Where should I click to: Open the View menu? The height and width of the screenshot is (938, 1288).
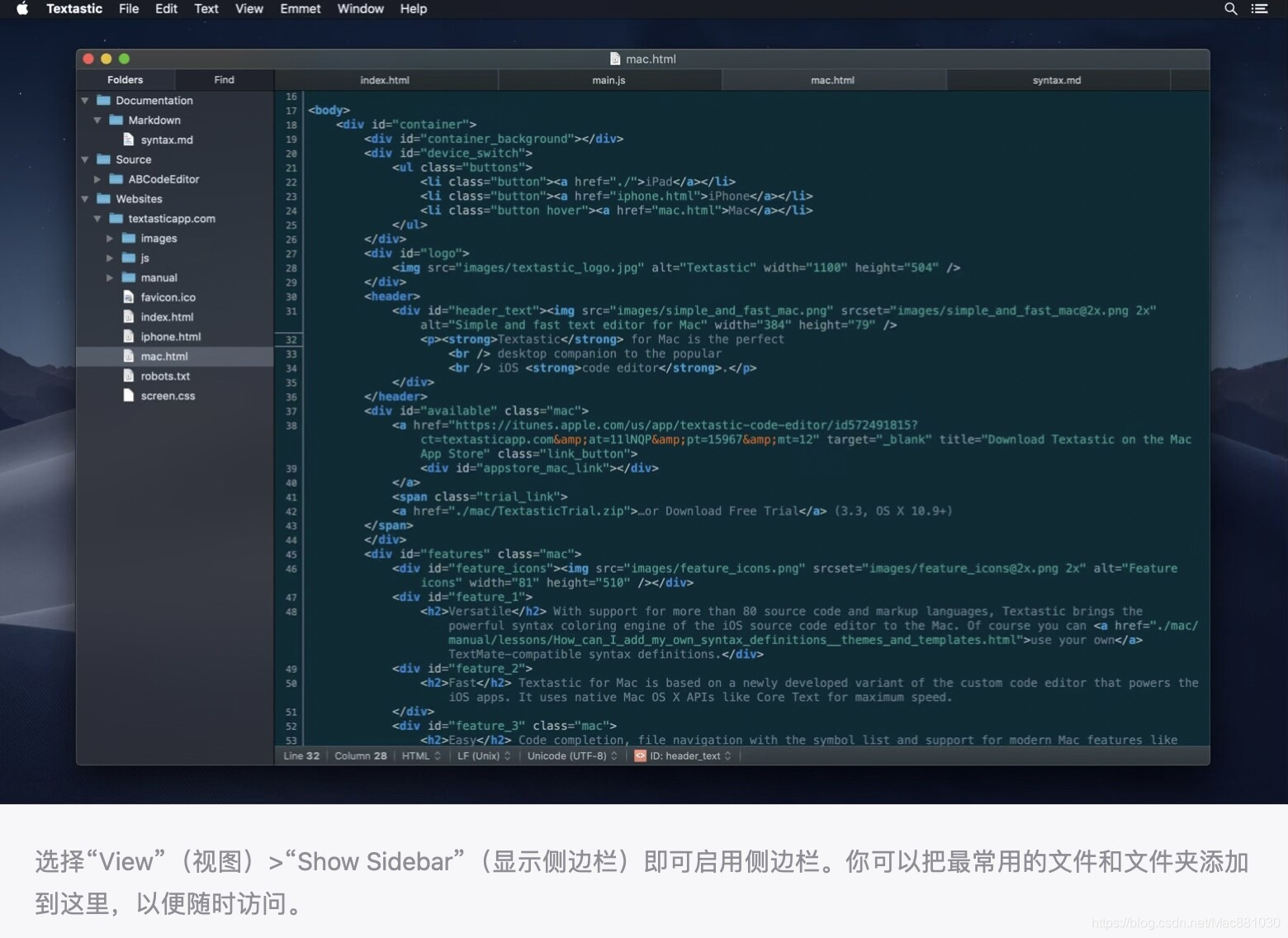point(249,8)
